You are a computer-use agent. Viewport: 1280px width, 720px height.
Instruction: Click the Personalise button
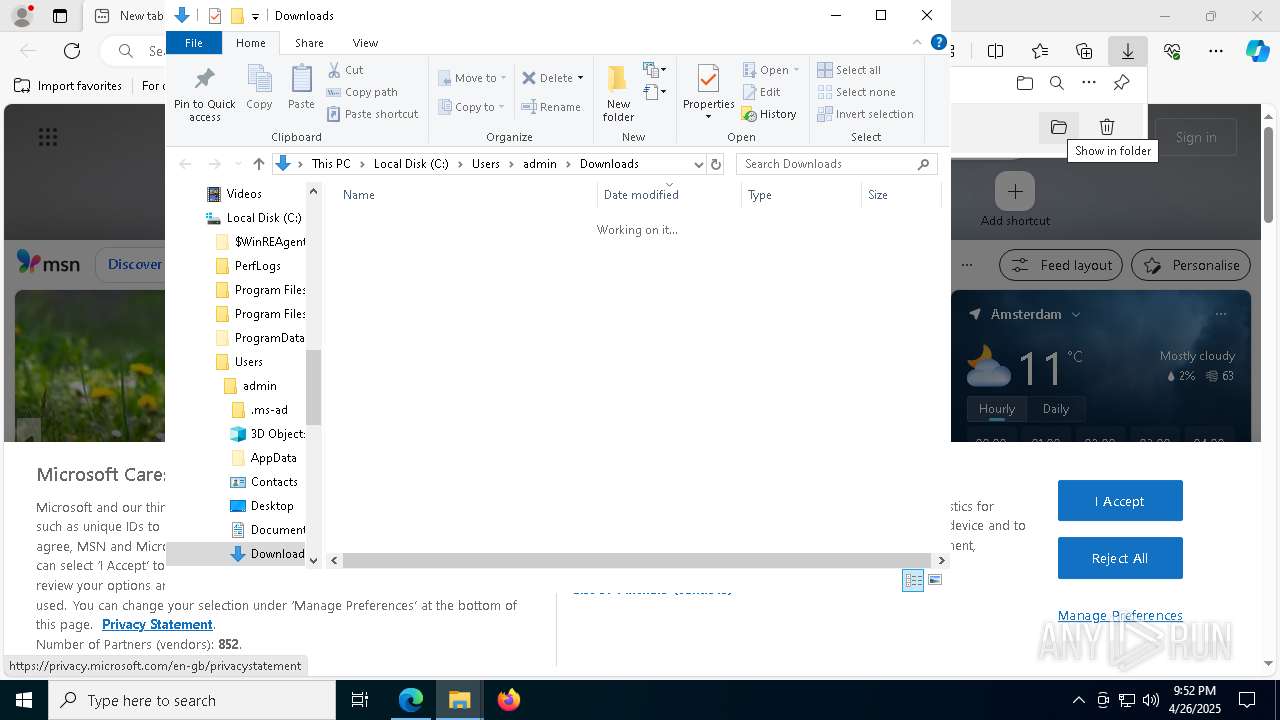coord(1191,265)
